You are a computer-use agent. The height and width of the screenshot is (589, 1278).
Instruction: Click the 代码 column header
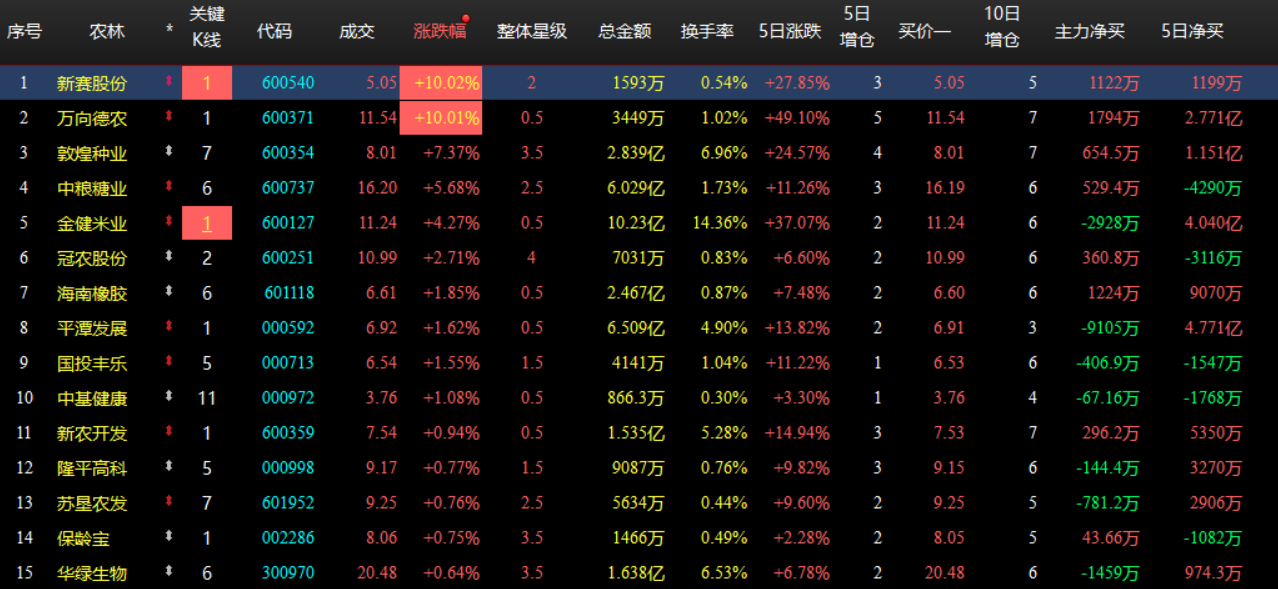click(x=274, y=31)
